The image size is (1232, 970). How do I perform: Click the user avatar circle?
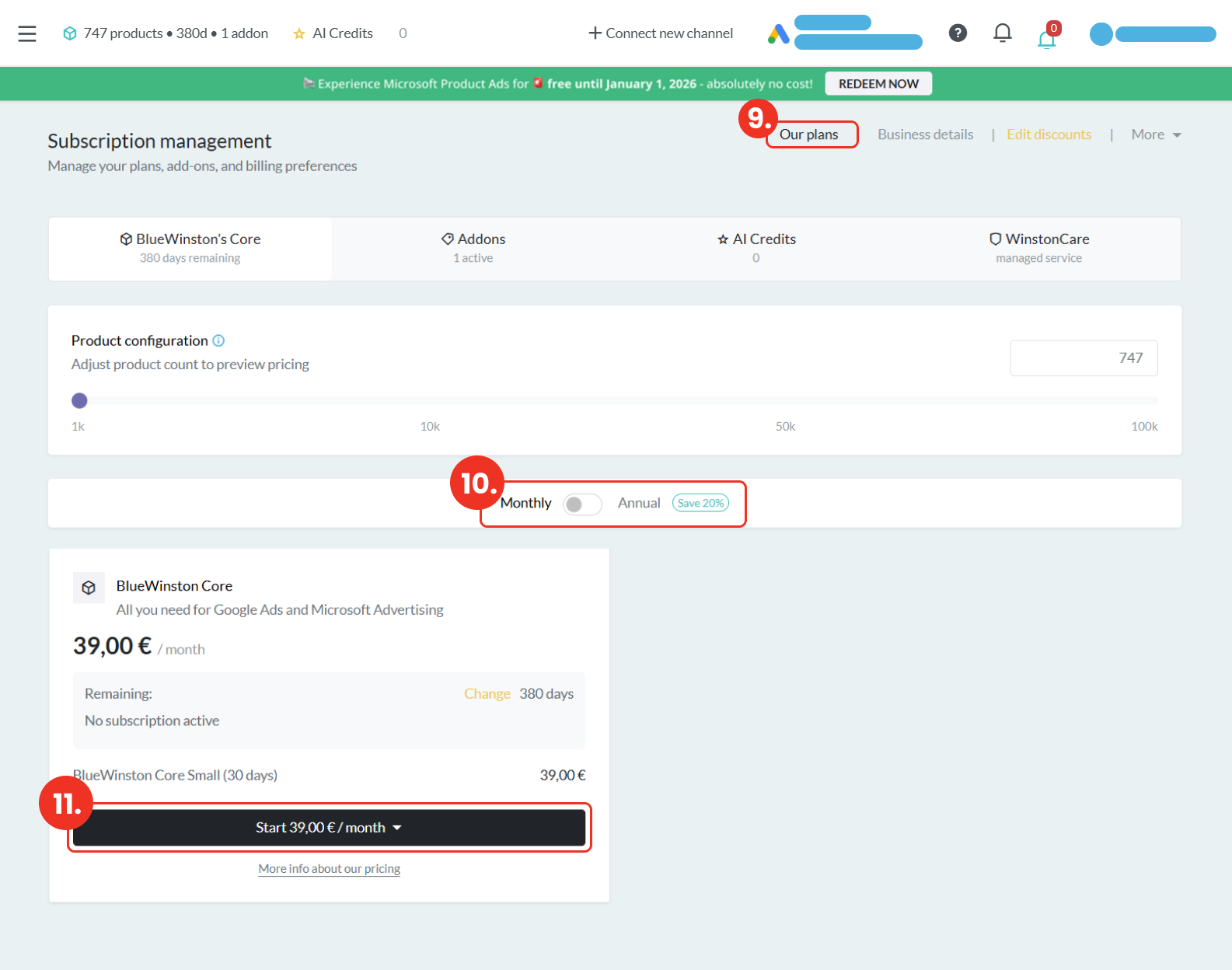tap(1101, 34)
